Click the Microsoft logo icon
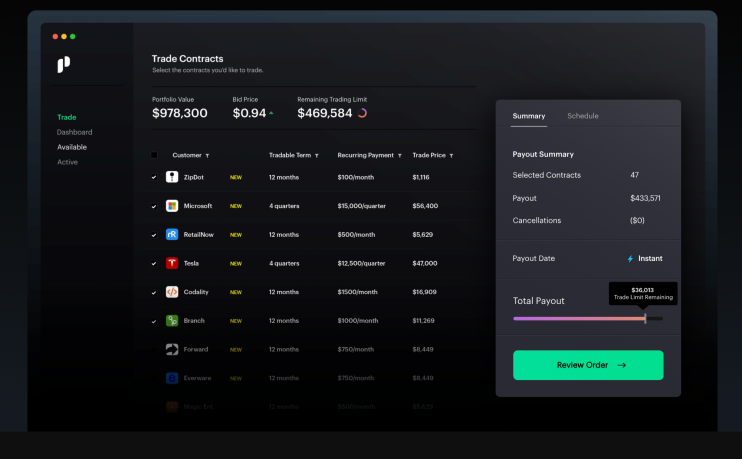742x459 pixels. [x=172, y=206]
